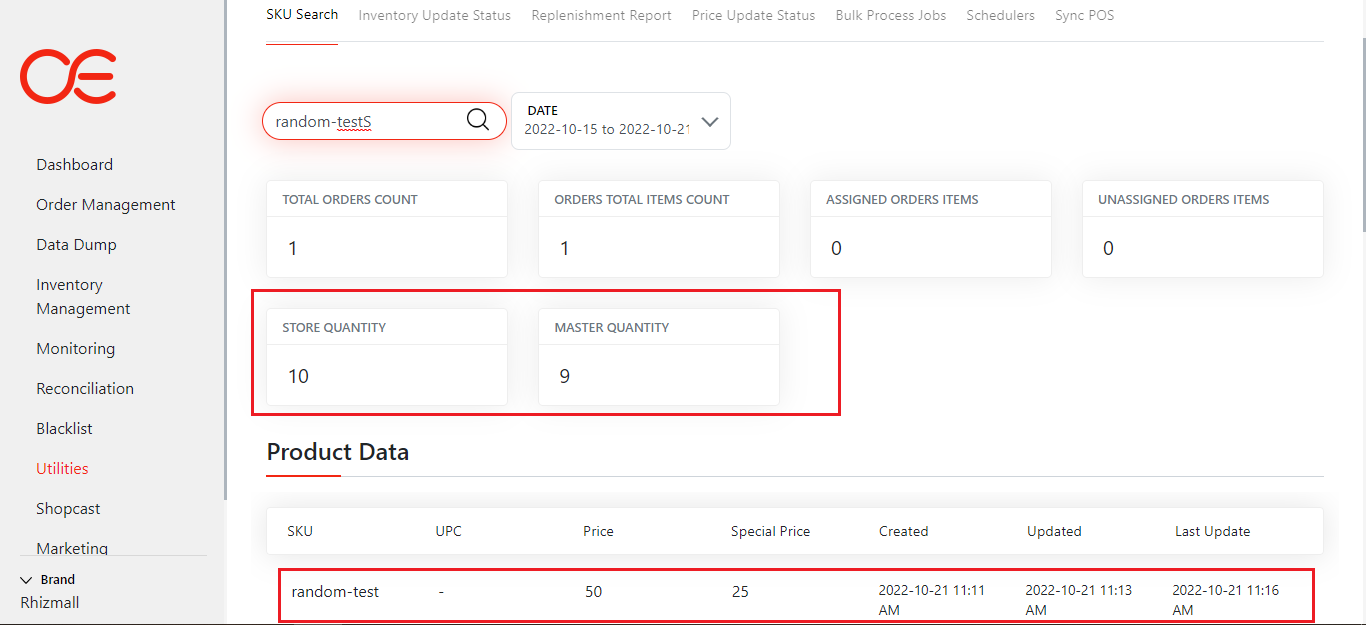Click the random-test SKU row
1366x625 pixels.
pyautogui.click(x=335, y=592)
